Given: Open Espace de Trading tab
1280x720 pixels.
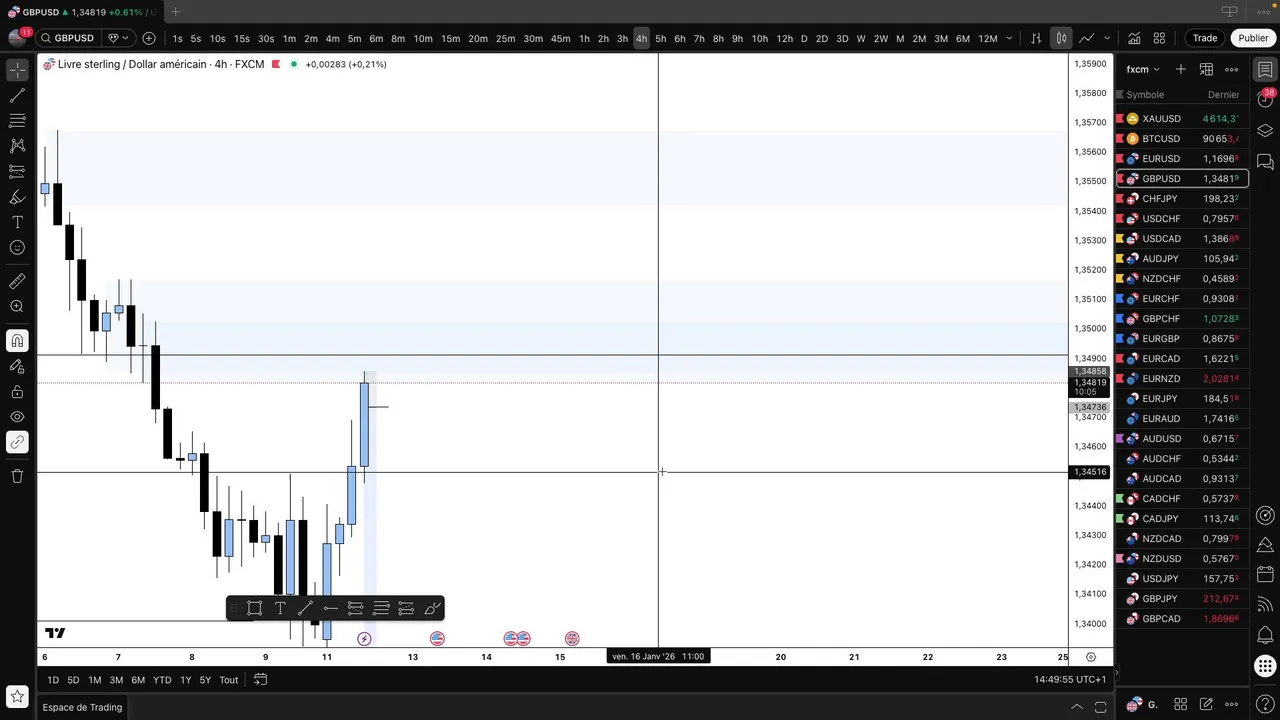Looking at the screenshot, I should [x=82, y=707].
